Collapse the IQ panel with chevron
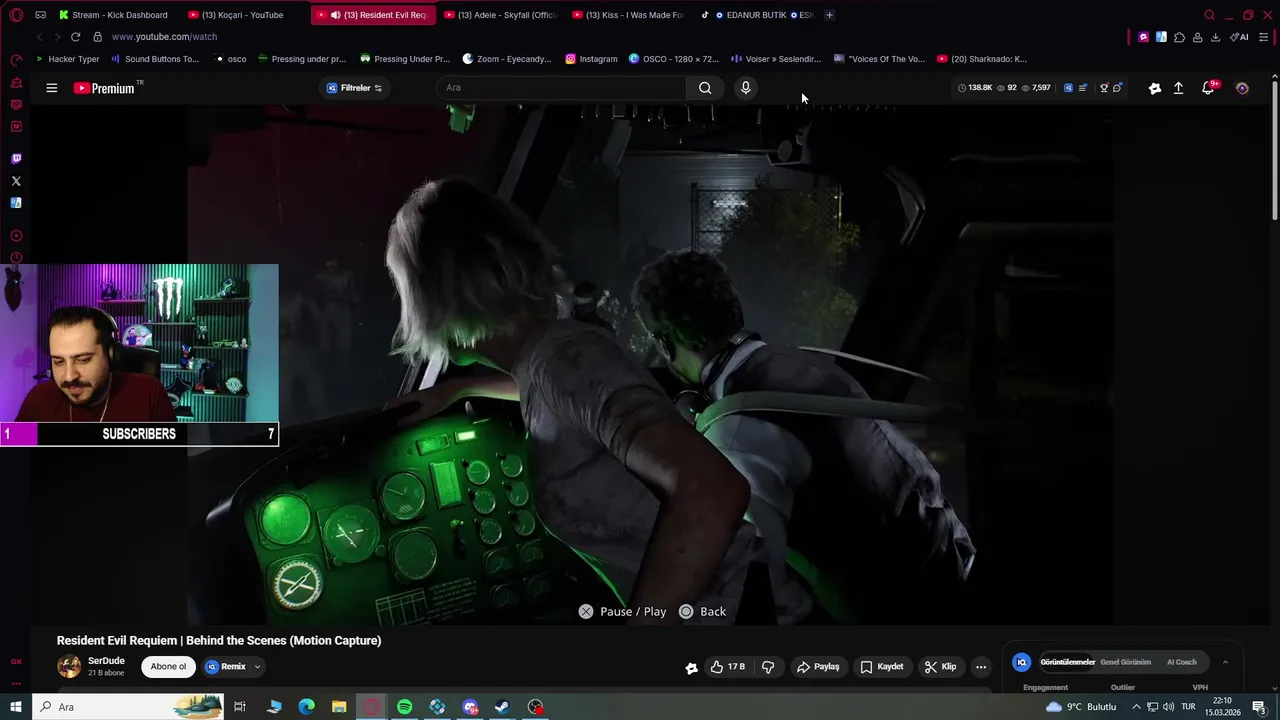This screenshot has width=1280, height=720. point(1225,662)
